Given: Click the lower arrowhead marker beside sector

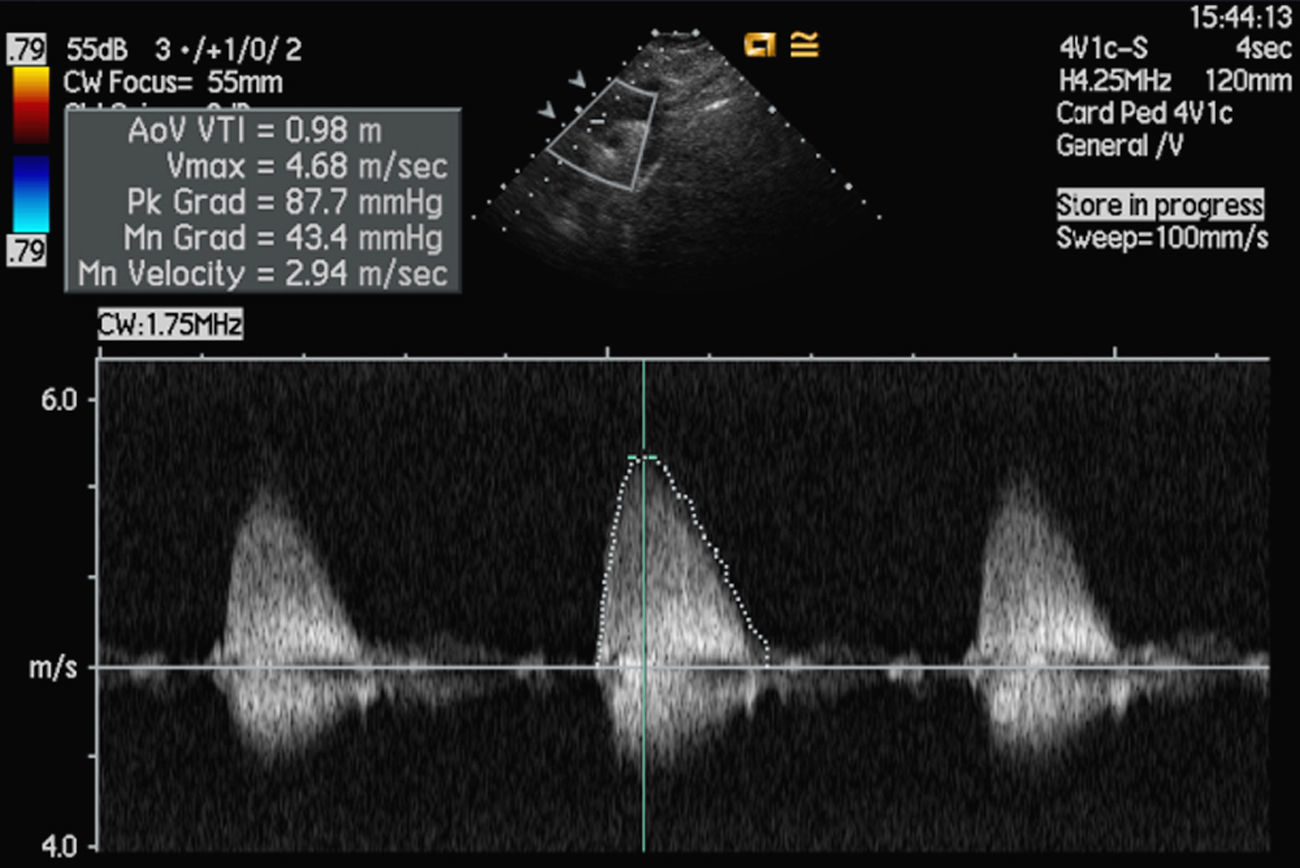Looking at the screenshot, I should click(546, 111).
